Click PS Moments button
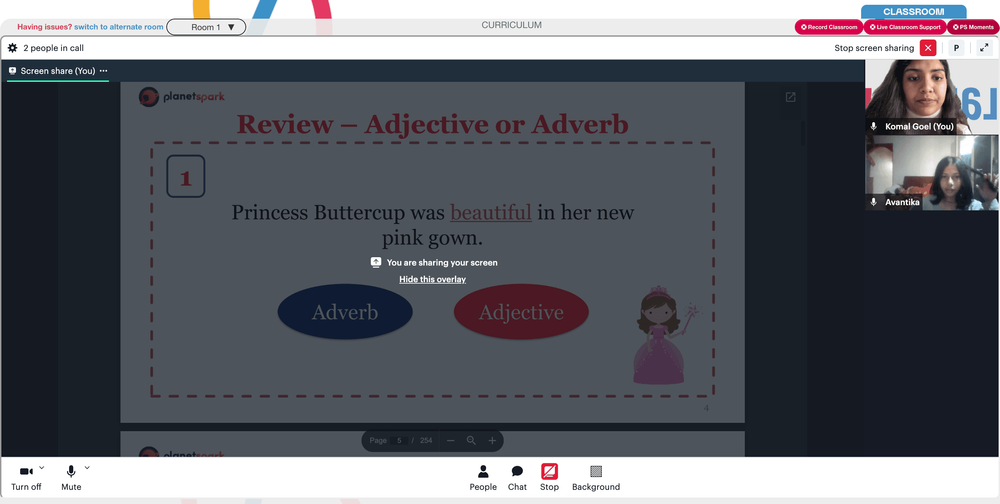Image resolution: width=1000 pixels, height=504 pixels. pyautogui.click(x=973, y=27)
